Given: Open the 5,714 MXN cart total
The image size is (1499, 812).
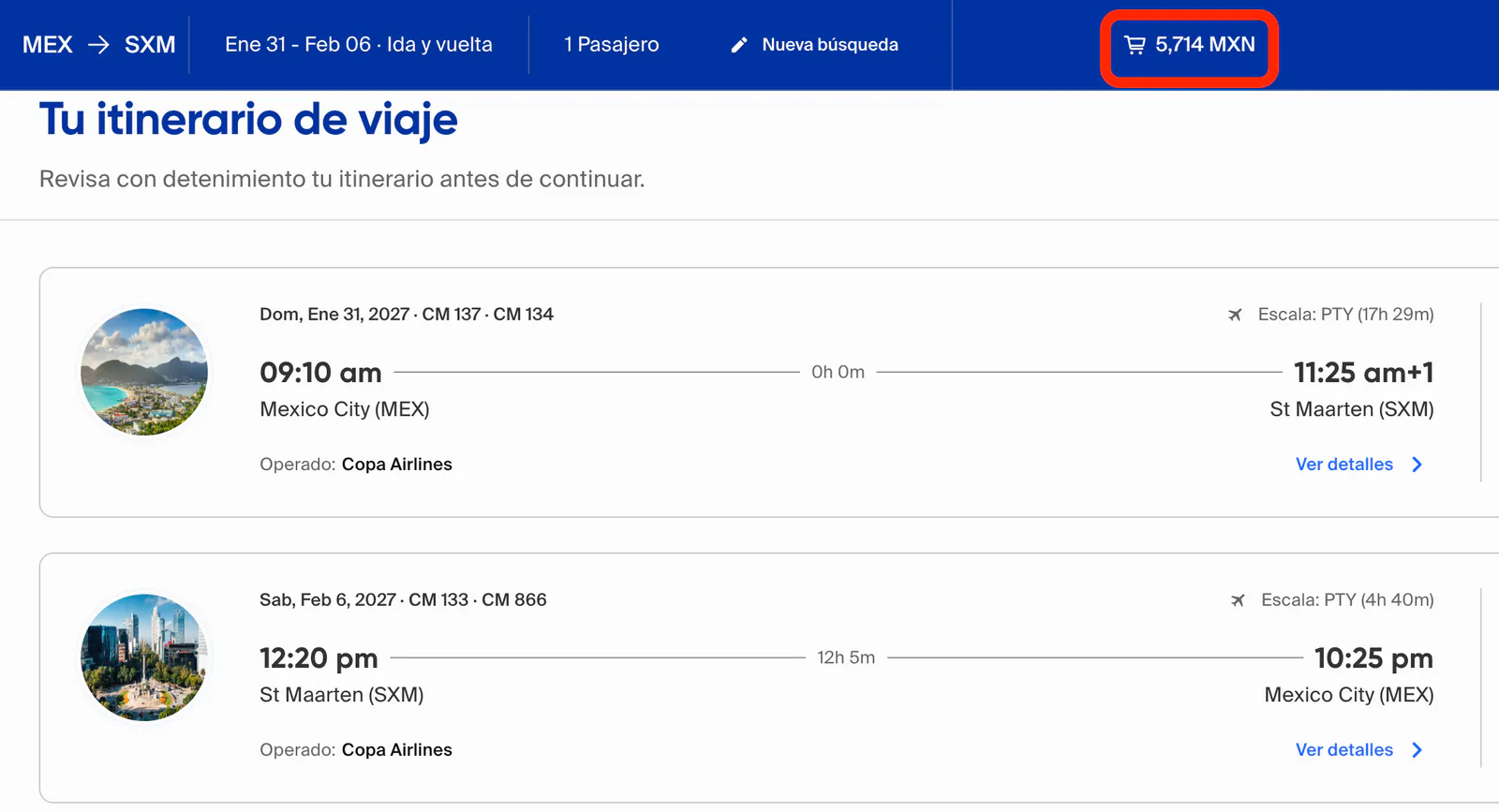Looking at the screenshot, I should point(1189,45).
